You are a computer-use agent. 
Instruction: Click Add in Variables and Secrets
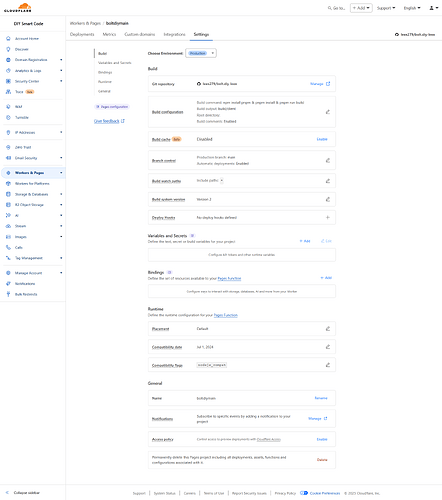click(x=305, y=241)
